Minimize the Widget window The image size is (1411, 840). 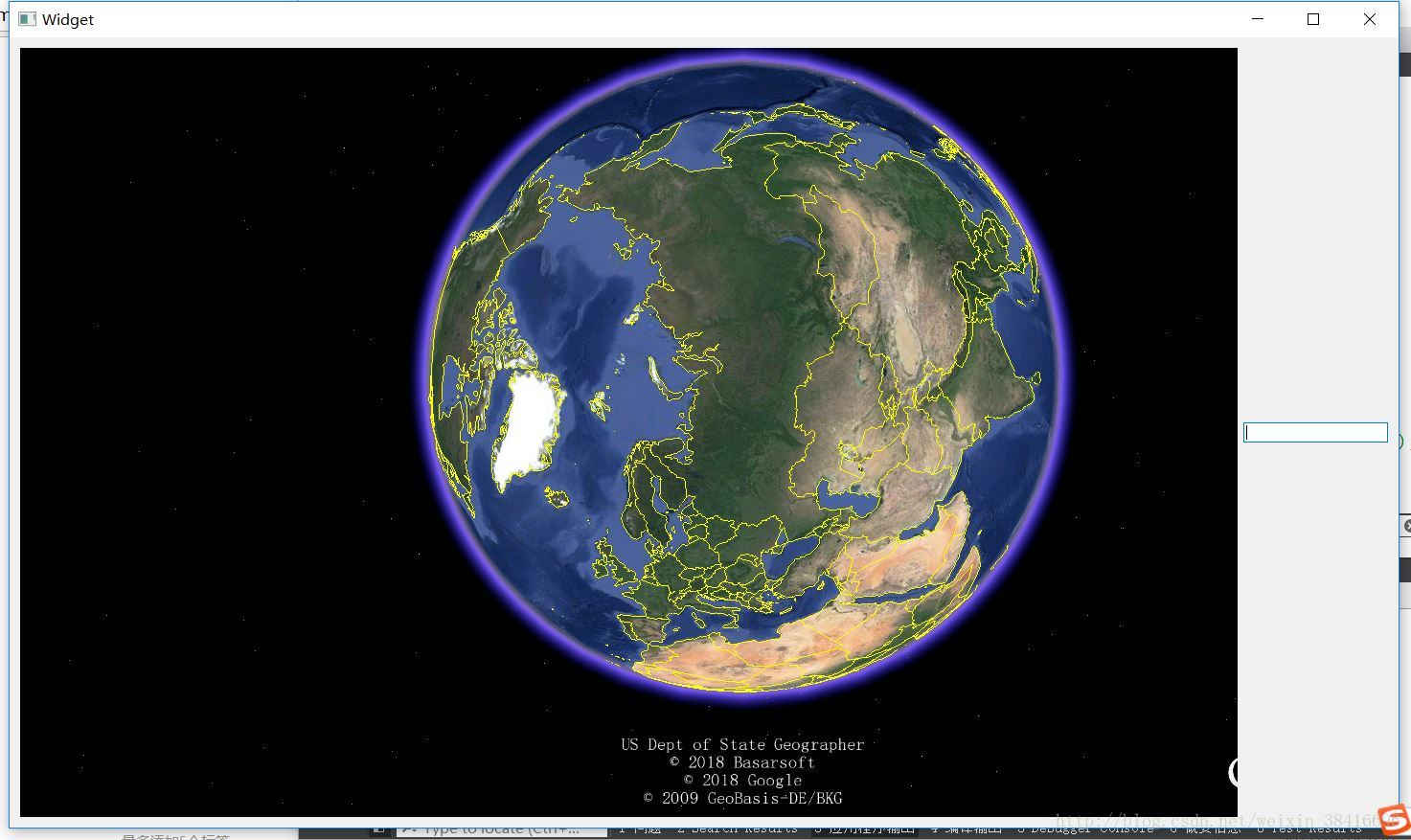[x=1258, y=19]
